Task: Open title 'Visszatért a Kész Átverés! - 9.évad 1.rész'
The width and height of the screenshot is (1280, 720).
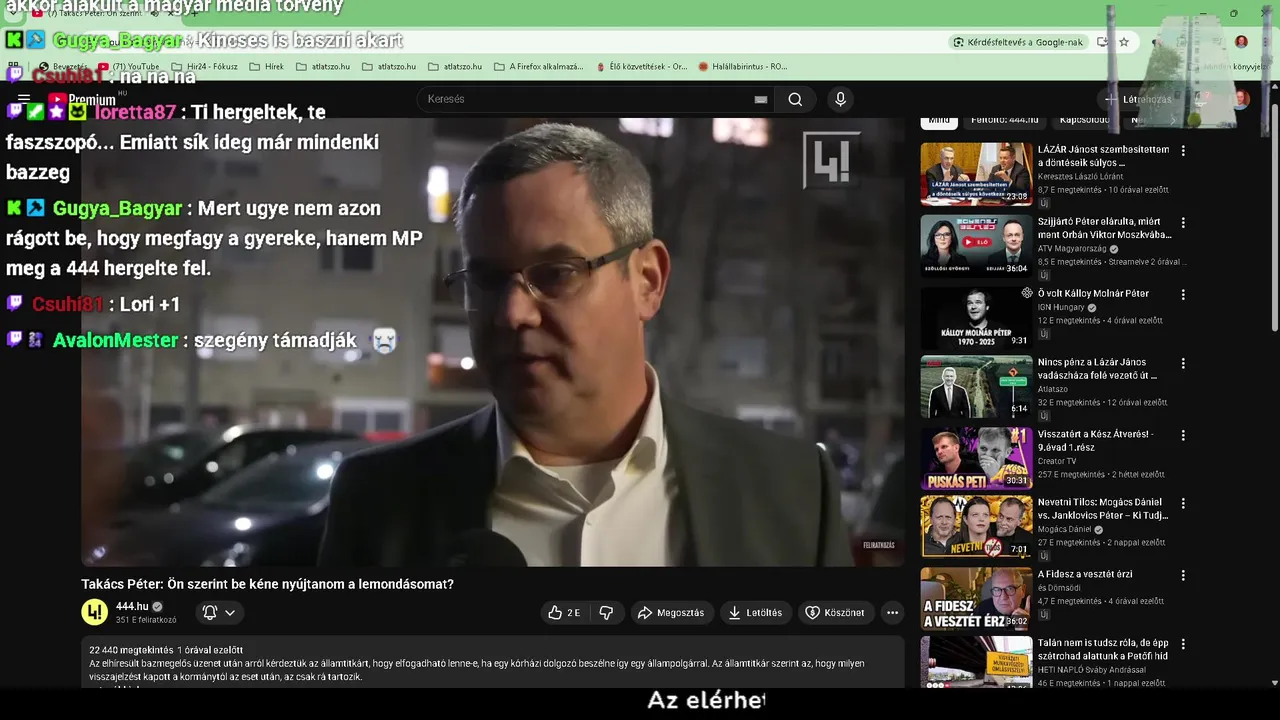Action: (1095, 441)
